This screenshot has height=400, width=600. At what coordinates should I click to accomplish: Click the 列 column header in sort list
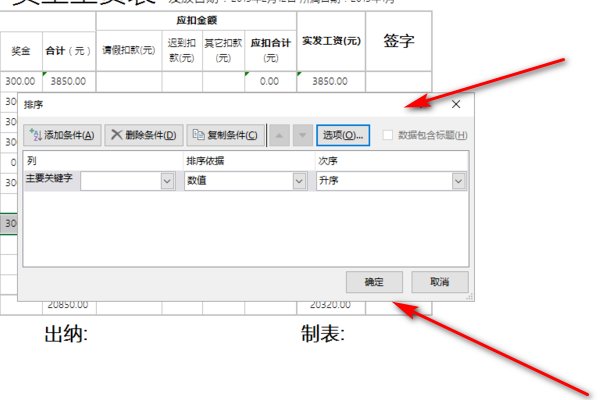[32, 161]
